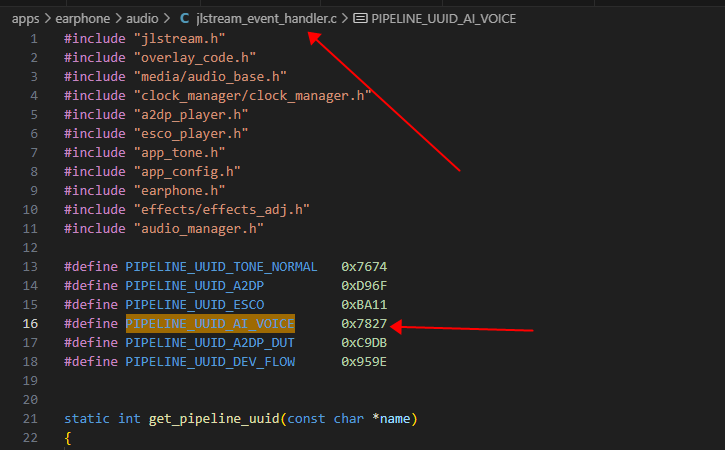Click the "jlstream.h" include string
The height and width of the screenshot is (450, 725).
179,38
